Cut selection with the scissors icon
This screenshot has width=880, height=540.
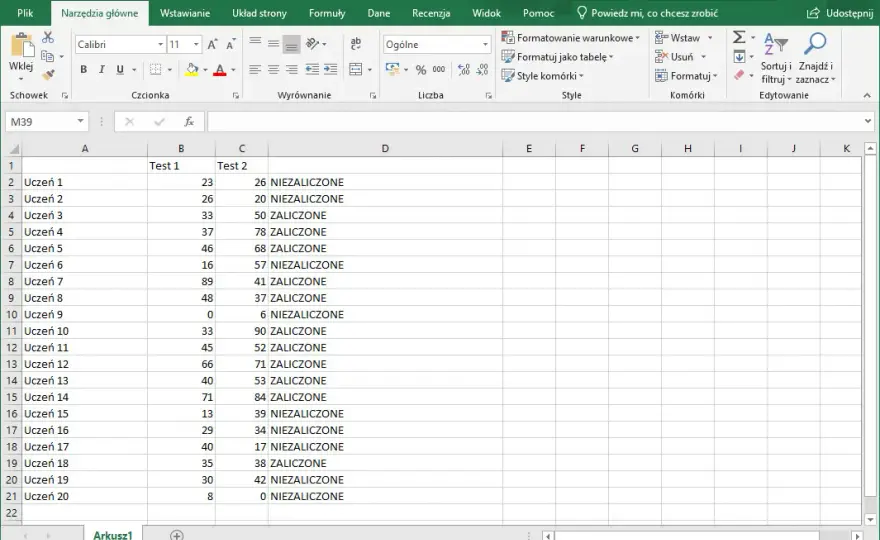coord(48,38)
